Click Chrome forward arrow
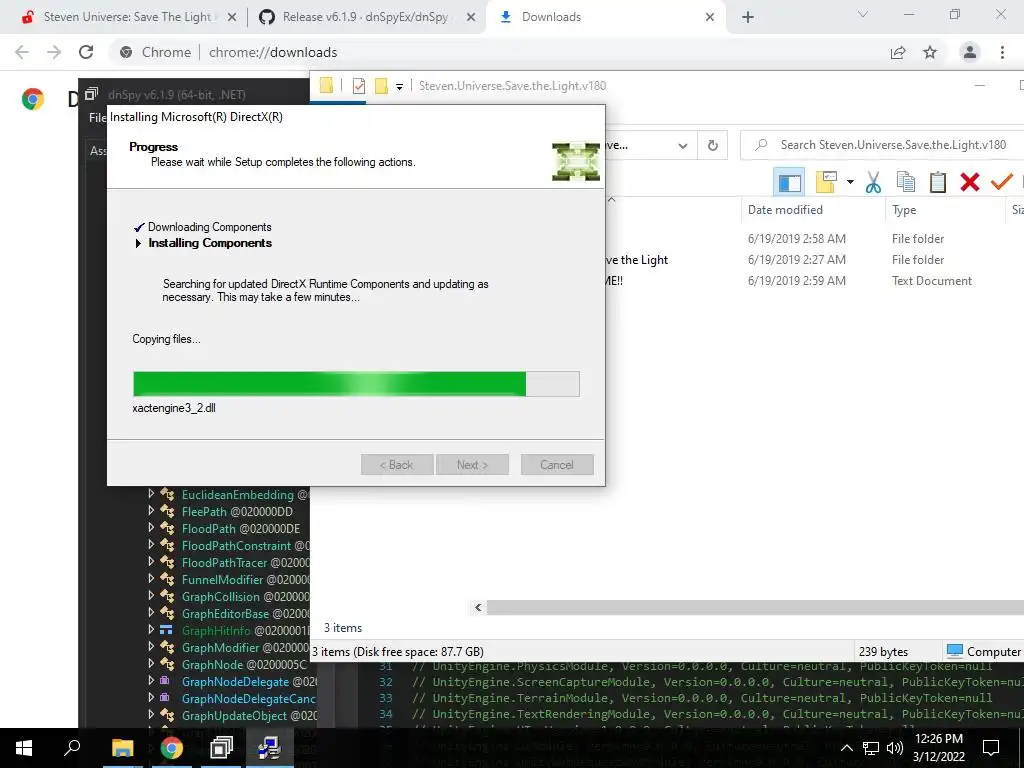The image size is (1024, 768). (54, 52)
